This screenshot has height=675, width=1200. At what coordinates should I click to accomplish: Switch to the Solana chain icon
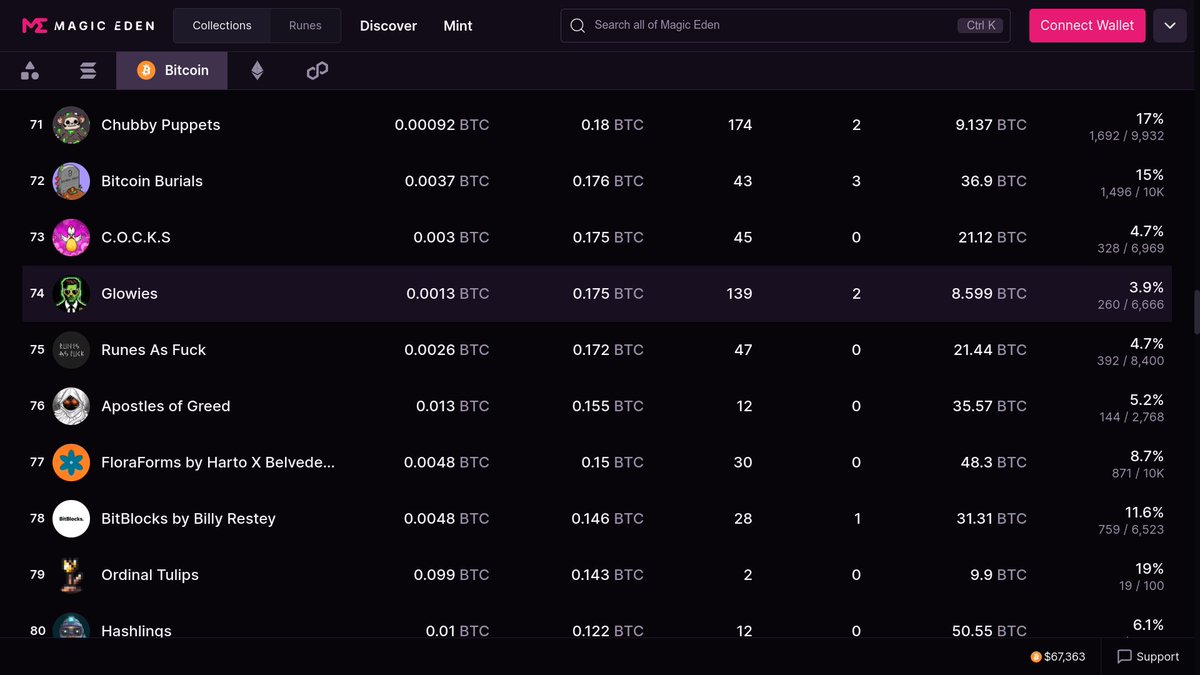(x=88, y=70)
